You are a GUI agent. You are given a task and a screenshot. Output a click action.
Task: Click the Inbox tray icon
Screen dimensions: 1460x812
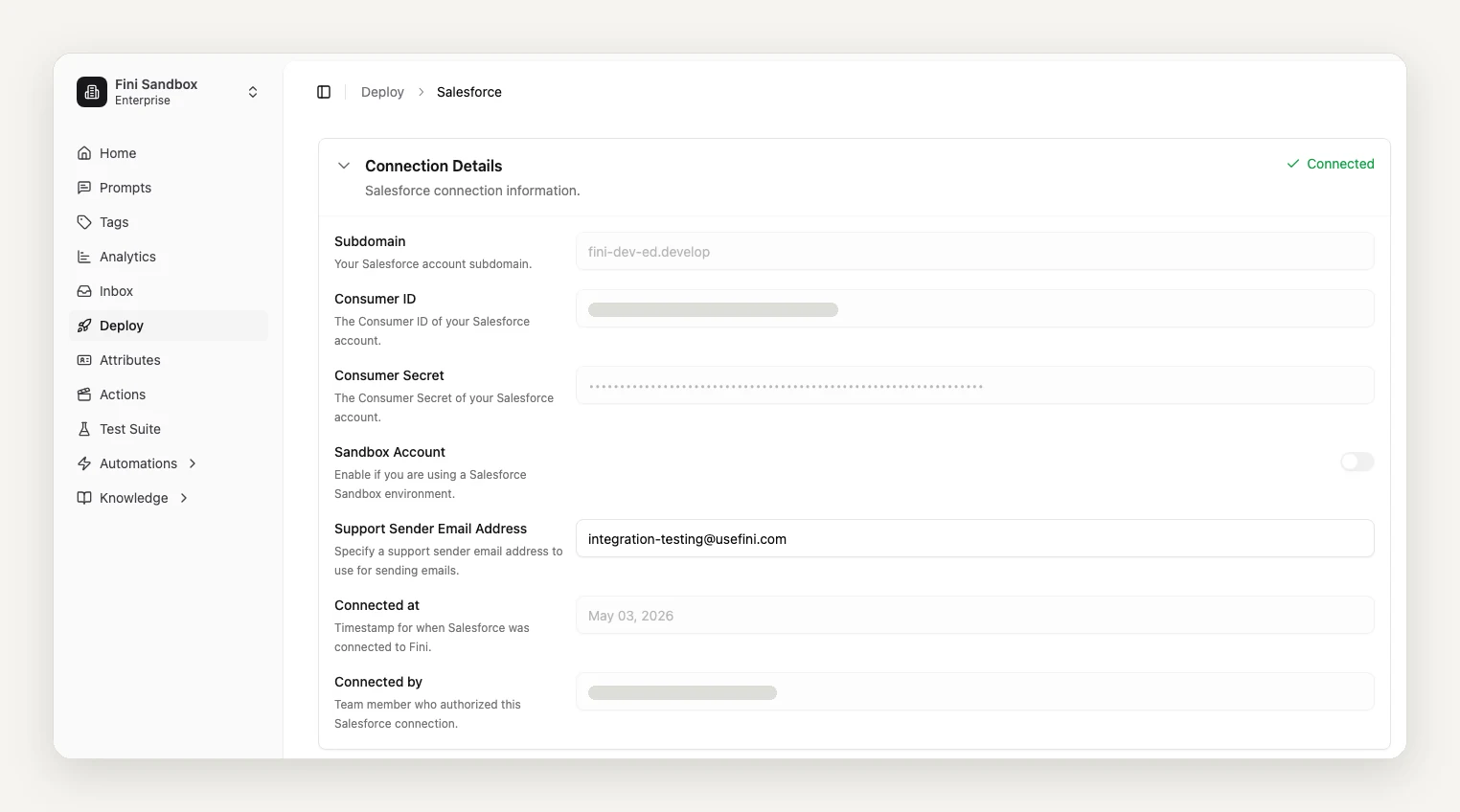tap(84, 291)
